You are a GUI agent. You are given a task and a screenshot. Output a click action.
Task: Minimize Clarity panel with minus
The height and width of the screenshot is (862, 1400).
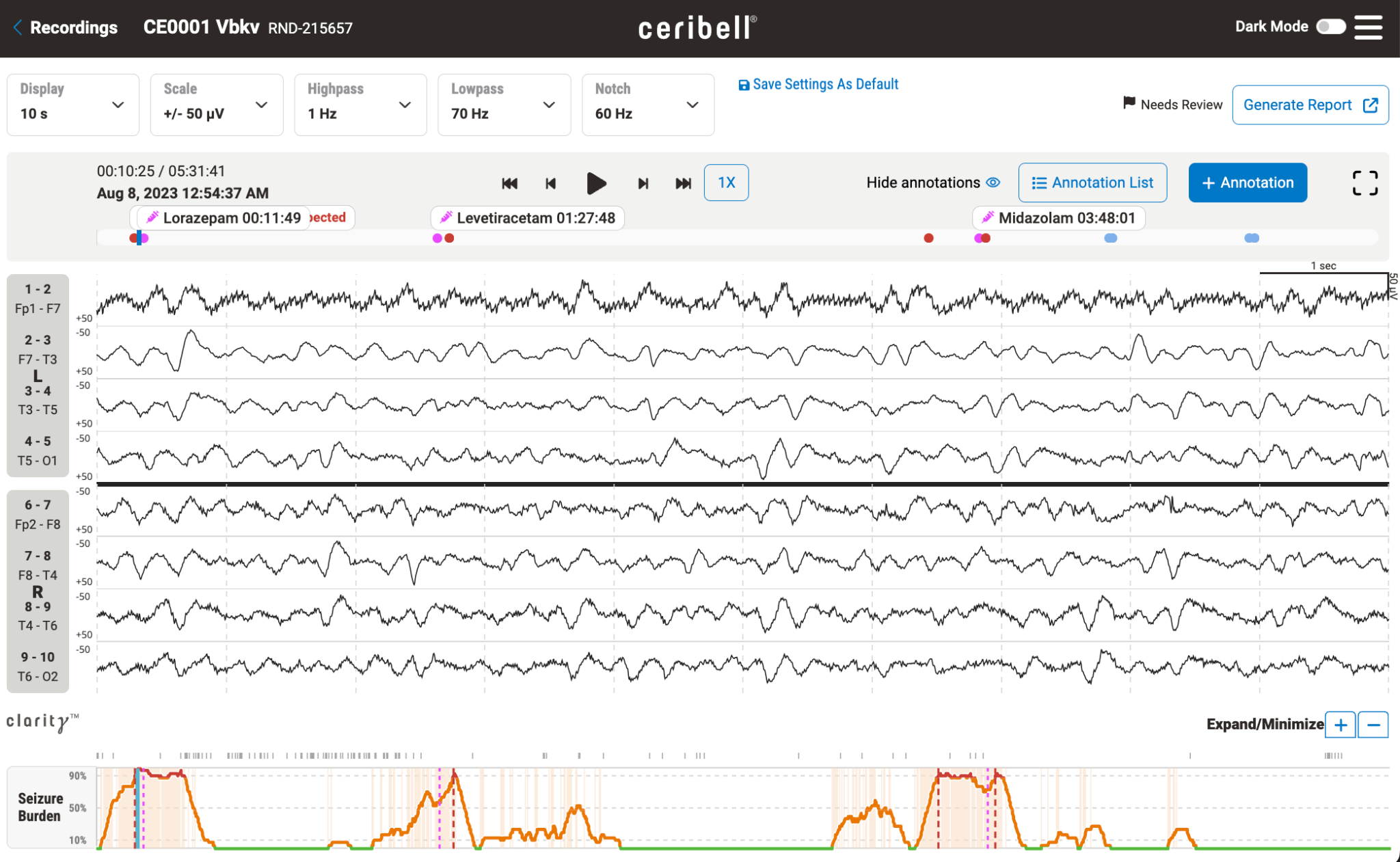[x=1373, y=725]
